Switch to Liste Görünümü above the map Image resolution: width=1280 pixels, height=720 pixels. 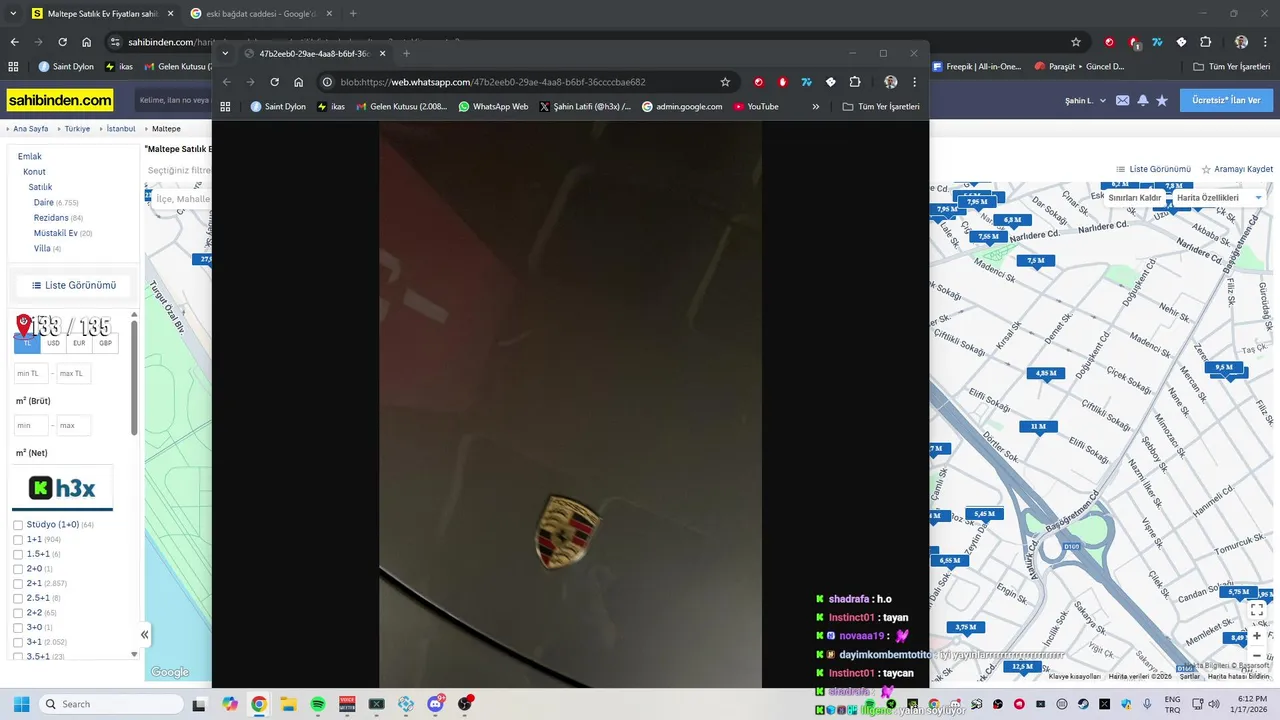1153,169
